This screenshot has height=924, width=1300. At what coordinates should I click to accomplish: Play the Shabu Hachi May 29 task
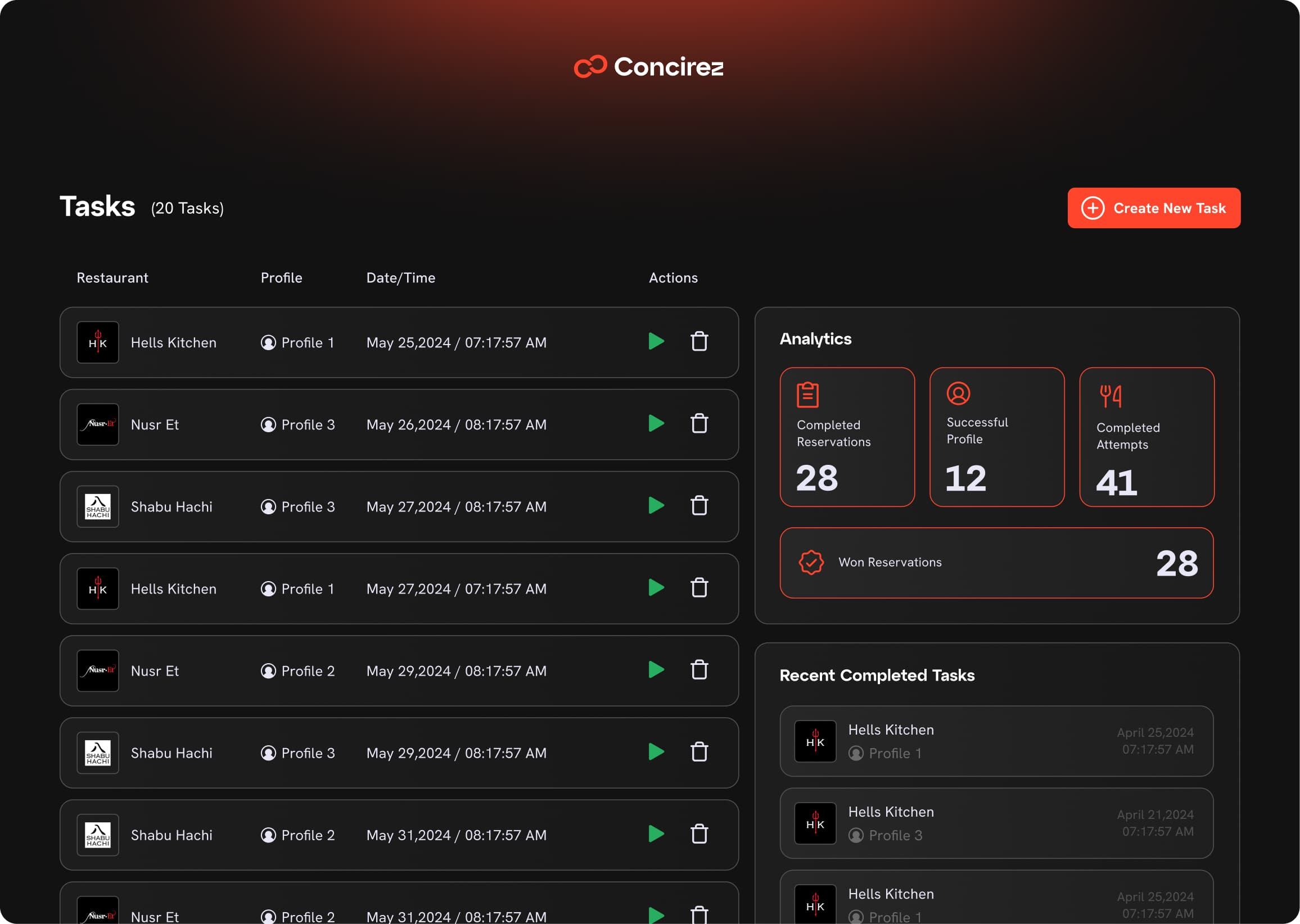[x=656, y=751]
